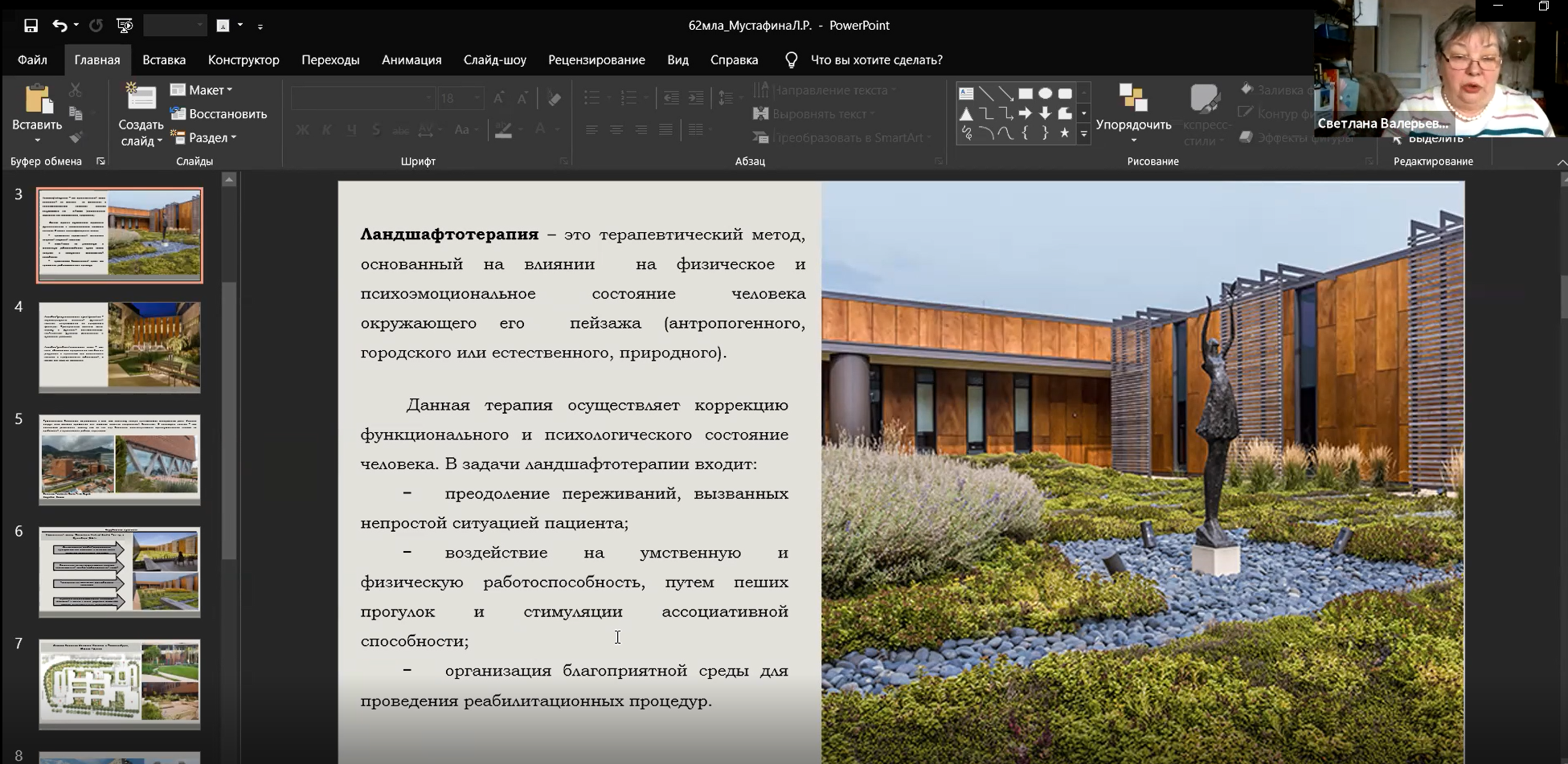
Task: Switch to the Вставка tab
Action: 164,60
